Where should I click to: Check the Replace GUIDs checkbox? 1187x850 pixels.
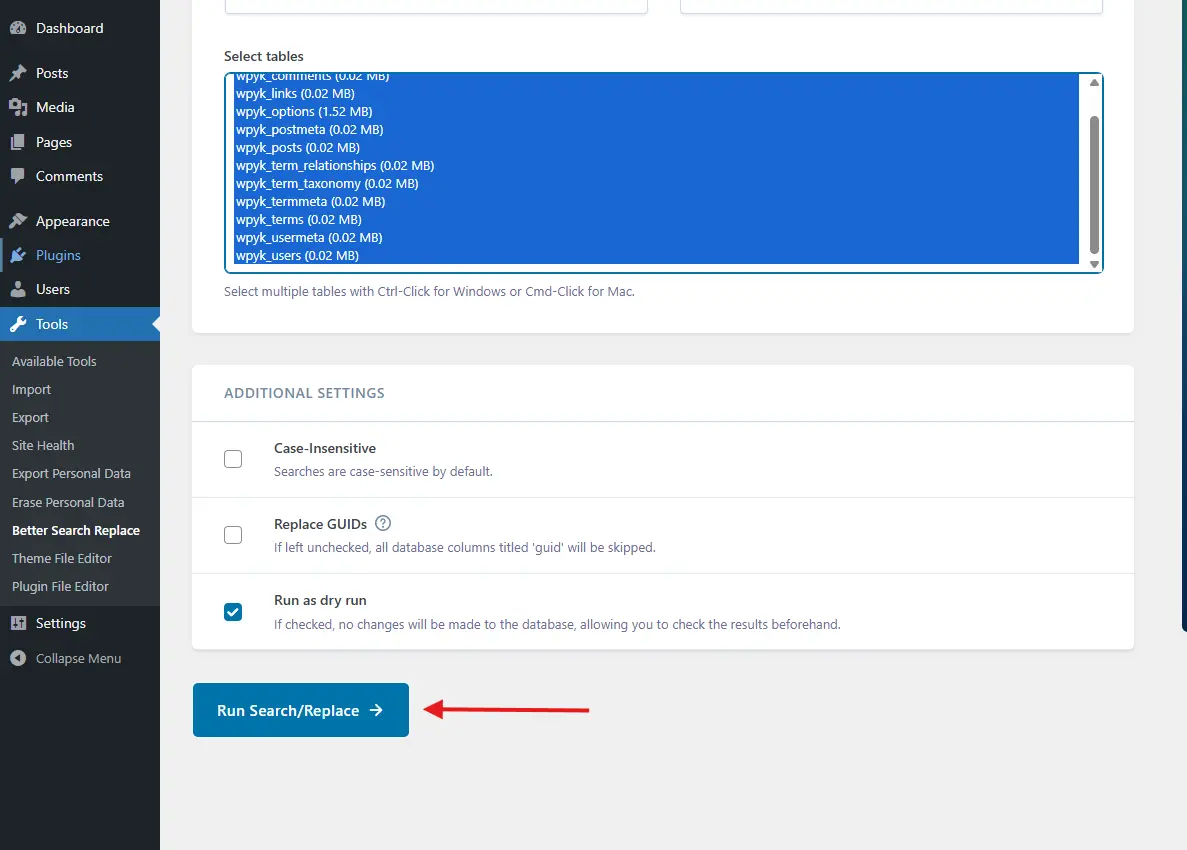click(x=233, y=535)
